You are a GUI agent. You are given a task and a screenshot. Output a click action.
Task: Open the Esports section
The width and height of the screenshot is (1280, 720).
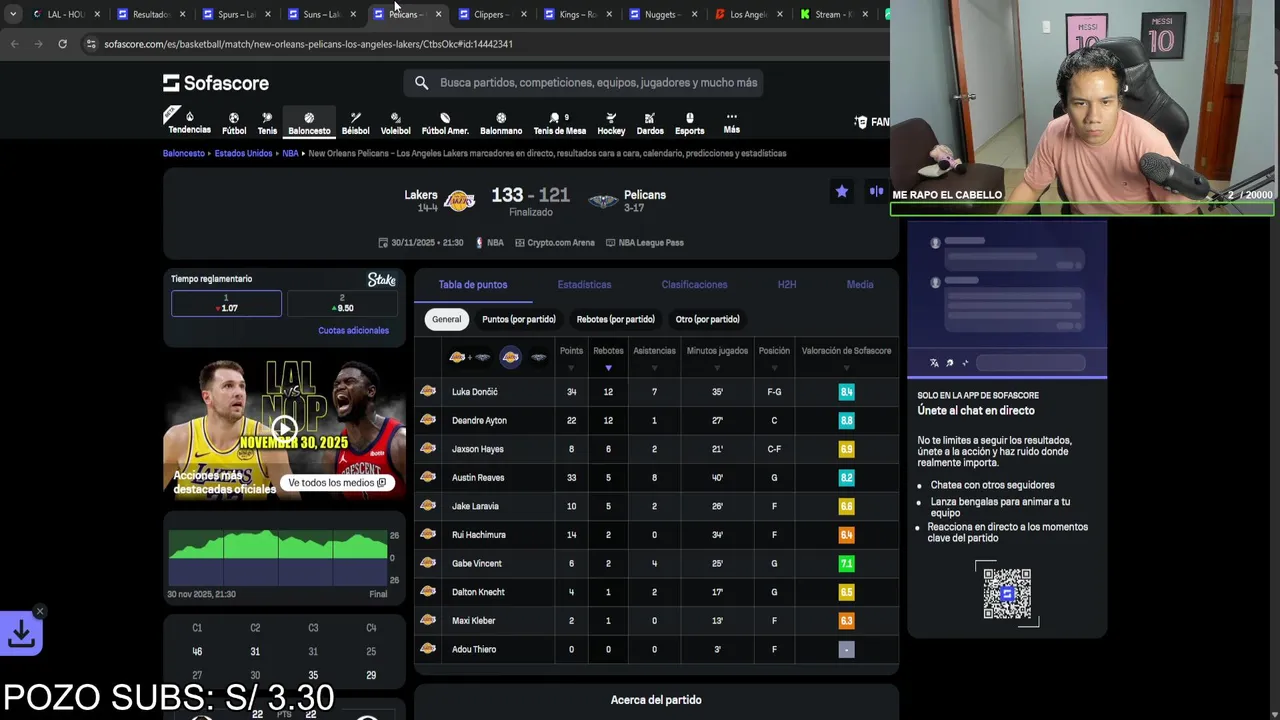tap(689, 123)
